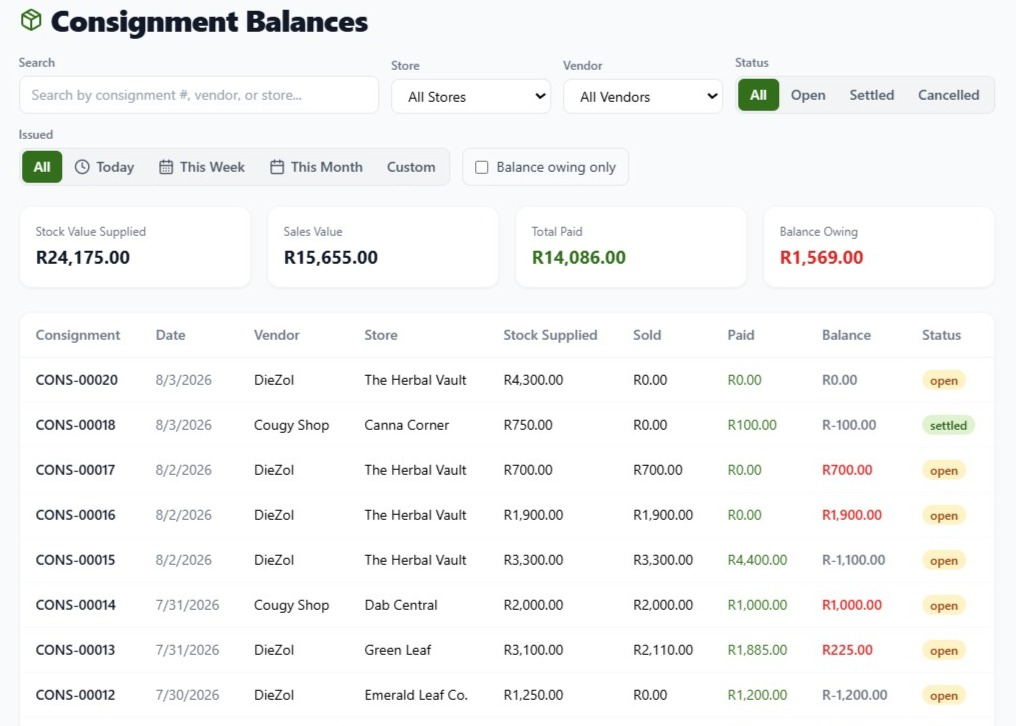Click the R1,885.00 paid amount

pos(757,650)
